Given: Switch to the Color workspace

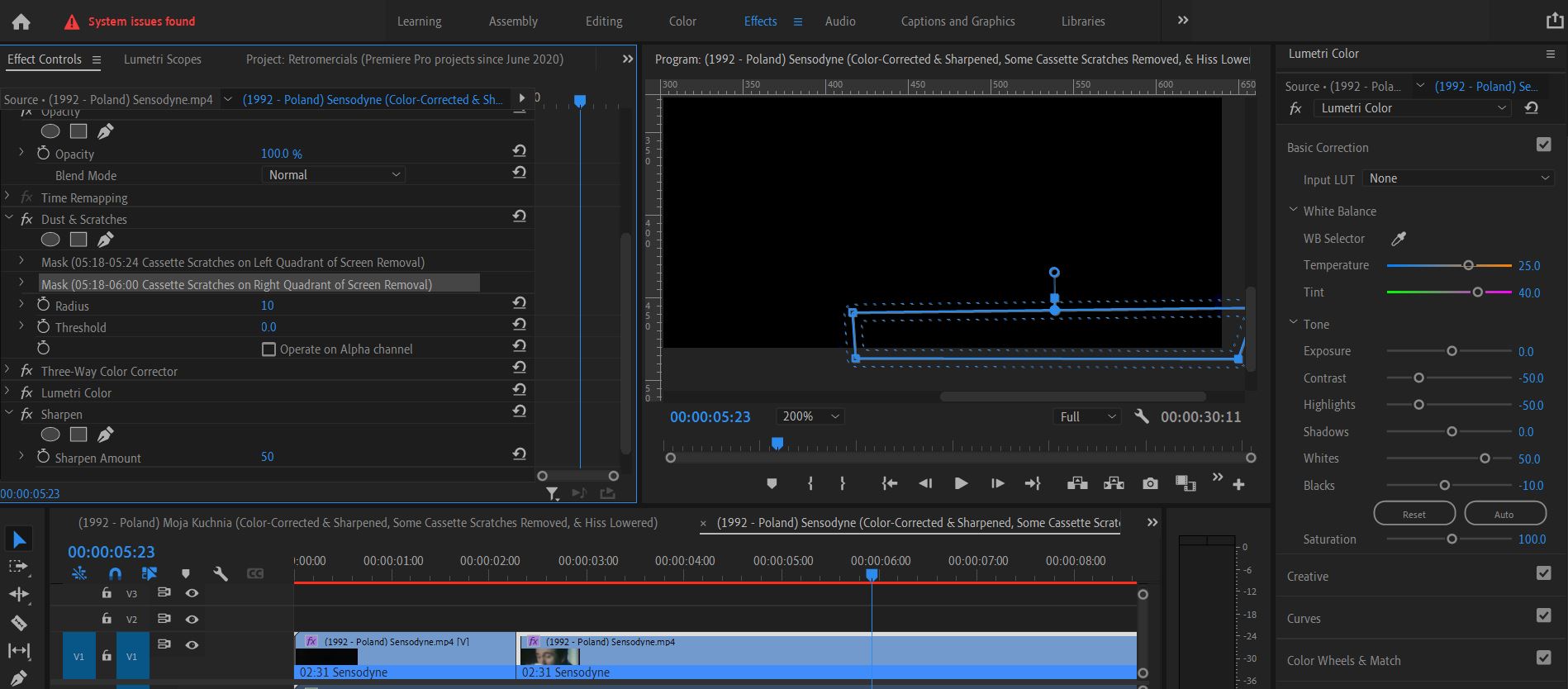Looking at the screenshot, I should pyautogui.click(x=682, y=21).
